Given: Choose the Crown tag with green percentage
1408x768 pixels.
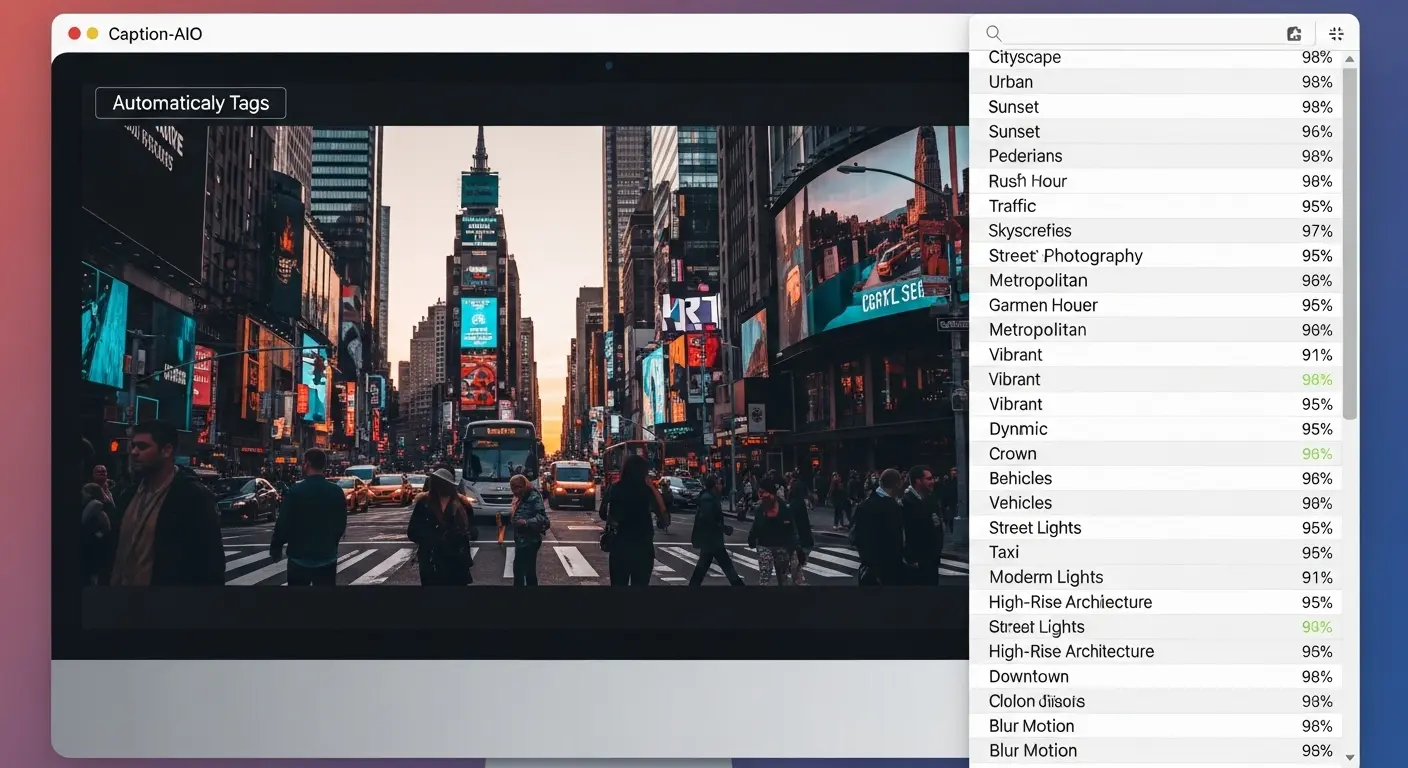Looking at the screenshot, I should [1013, 454].
